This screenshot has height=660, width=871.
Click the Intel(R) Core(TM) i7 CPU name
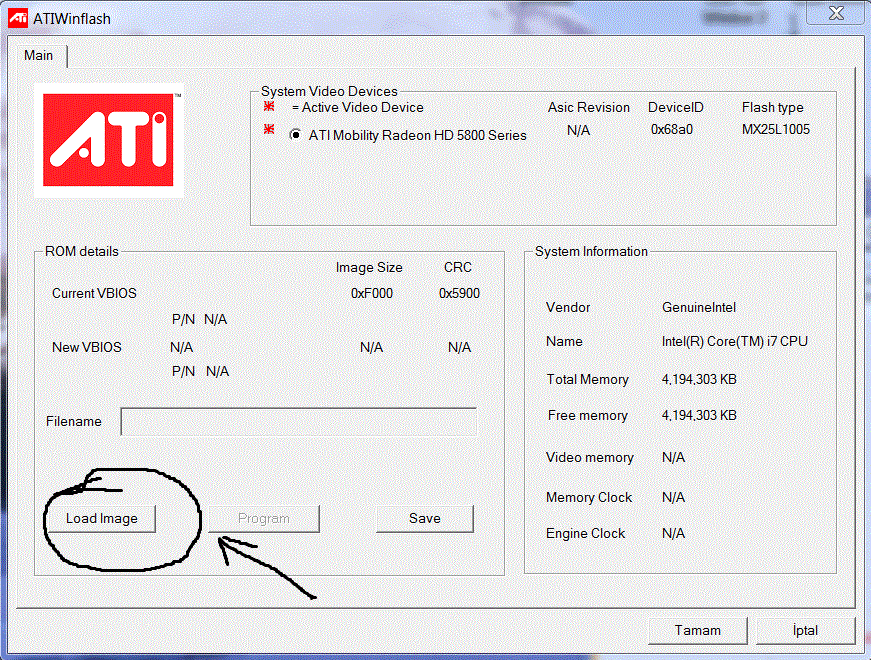click(734, 341)
